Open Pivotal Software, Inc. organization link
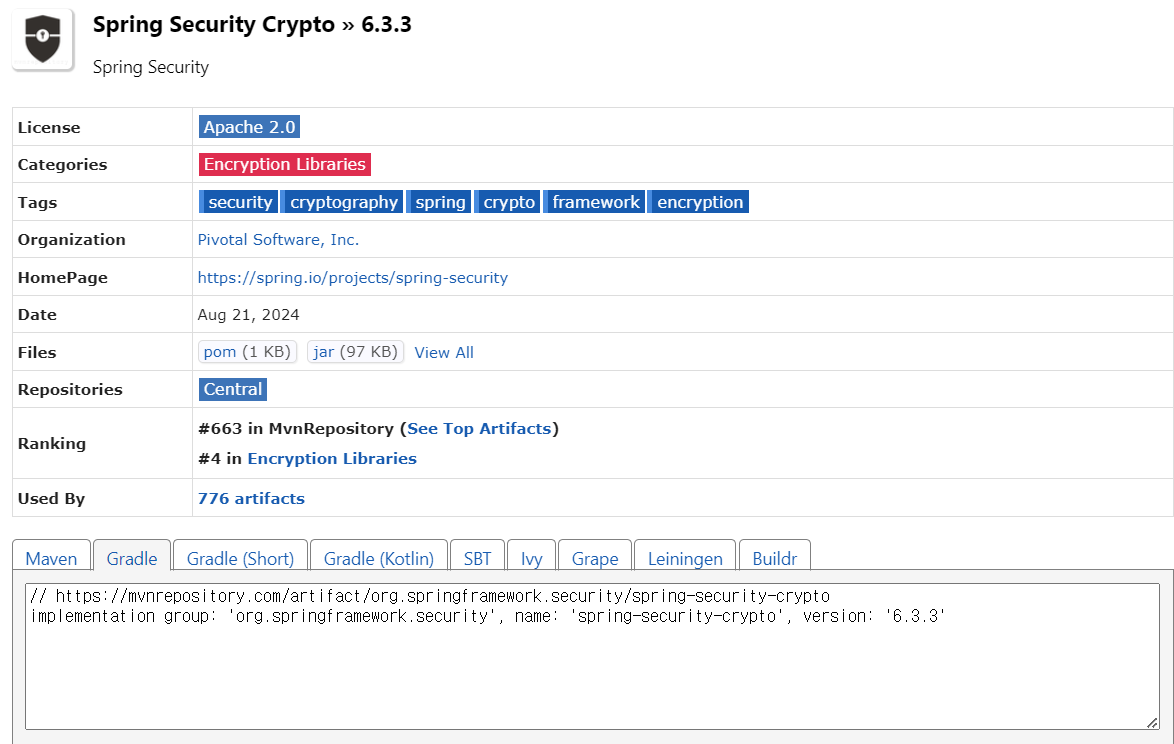This screenshot has width=1174, height=744. [x=279, y=240]
